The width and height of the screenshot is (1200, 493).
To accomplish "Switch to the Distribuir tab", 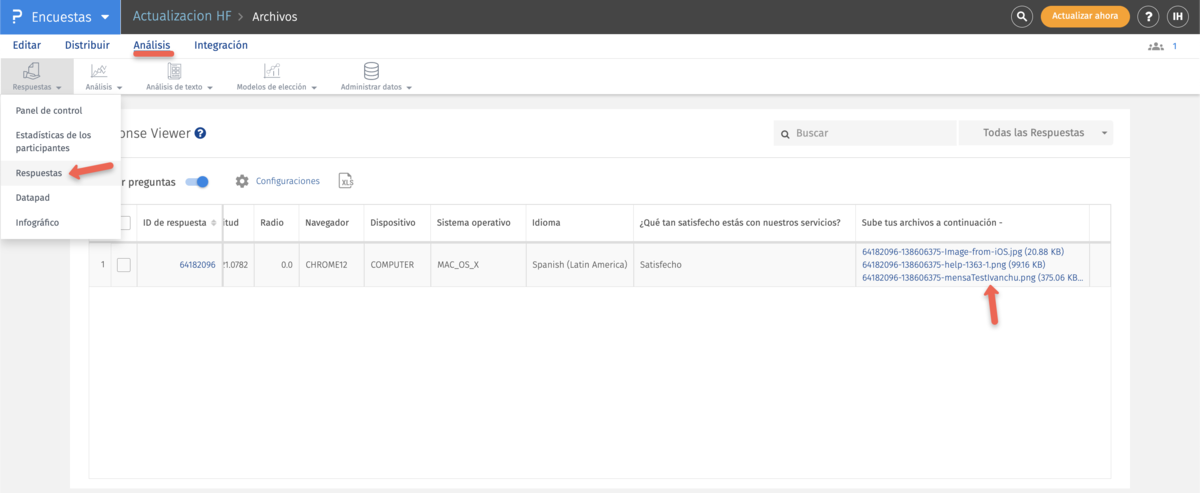I will [x=87, y=45].
